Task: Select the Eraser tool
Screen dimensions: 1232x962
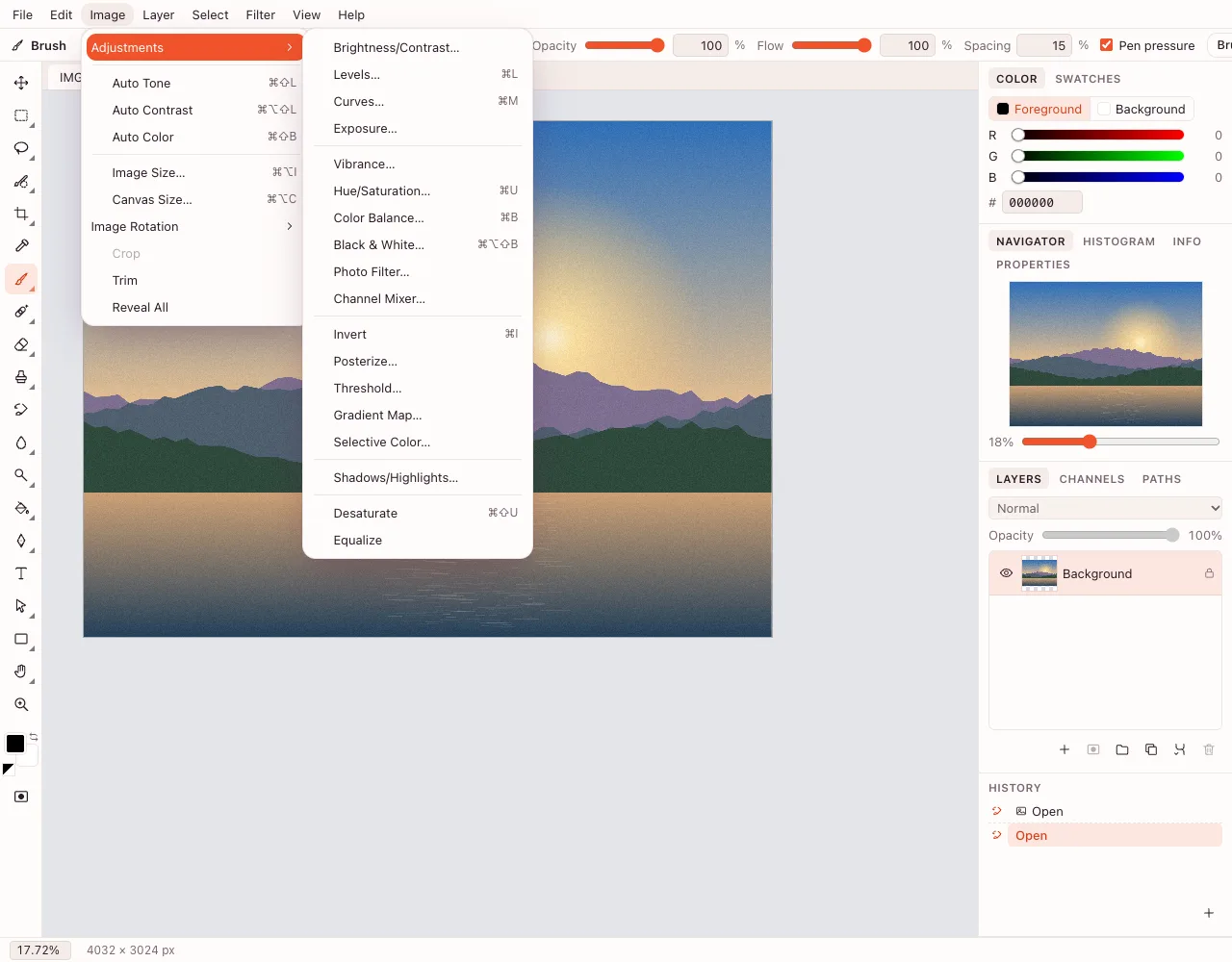Action: click(x=21, y=344)
